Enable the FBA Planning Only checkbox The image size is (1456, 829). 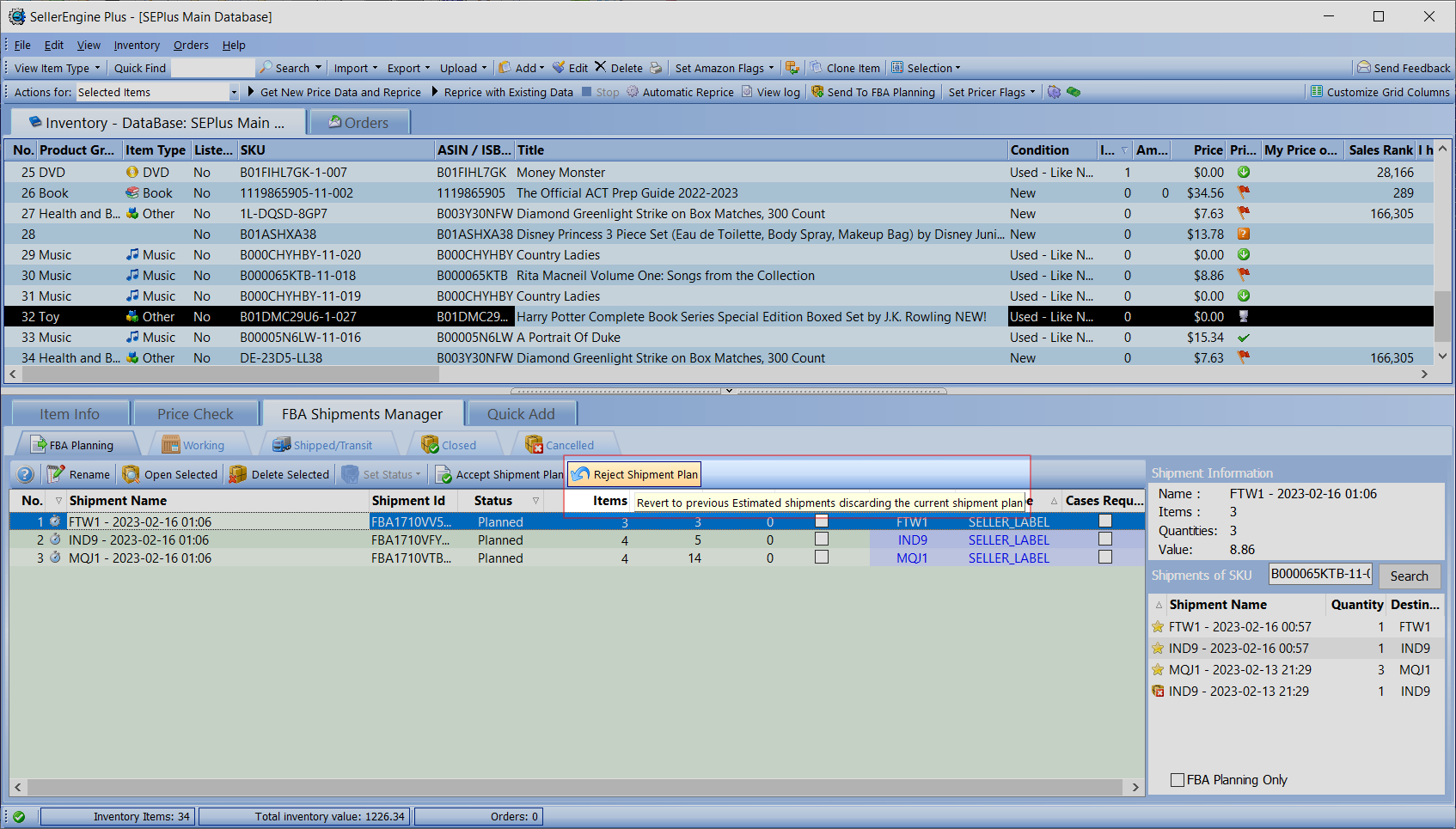pos(1178,780)
